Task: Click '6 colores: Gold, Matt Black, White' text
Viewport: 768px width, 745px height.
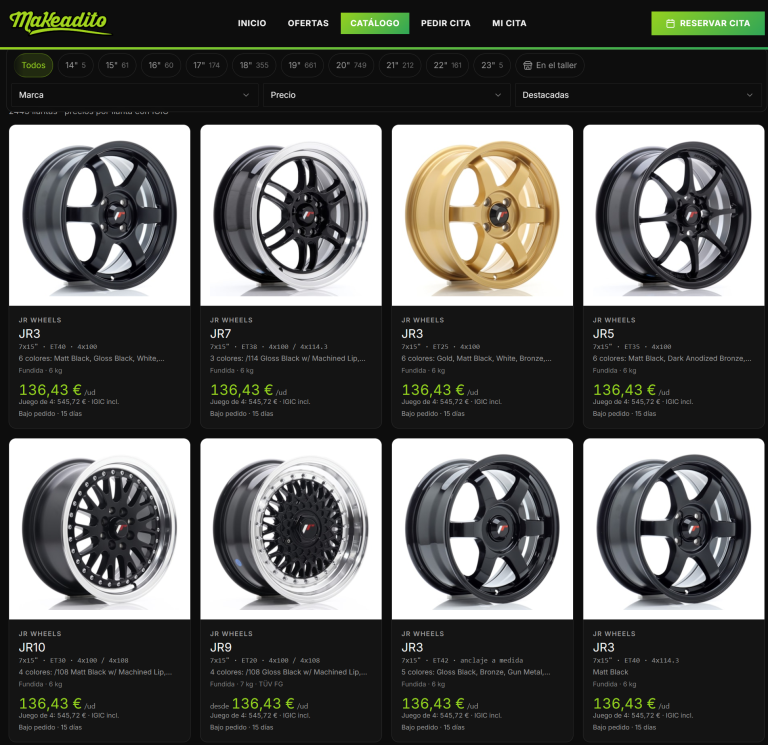Action: click(x=476, y=359)
